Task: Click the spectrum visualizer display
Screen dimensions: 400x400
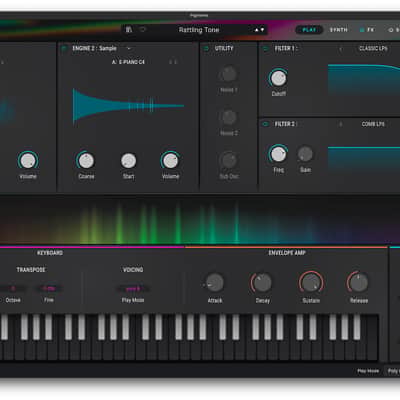Action: (x=200, y=221)
